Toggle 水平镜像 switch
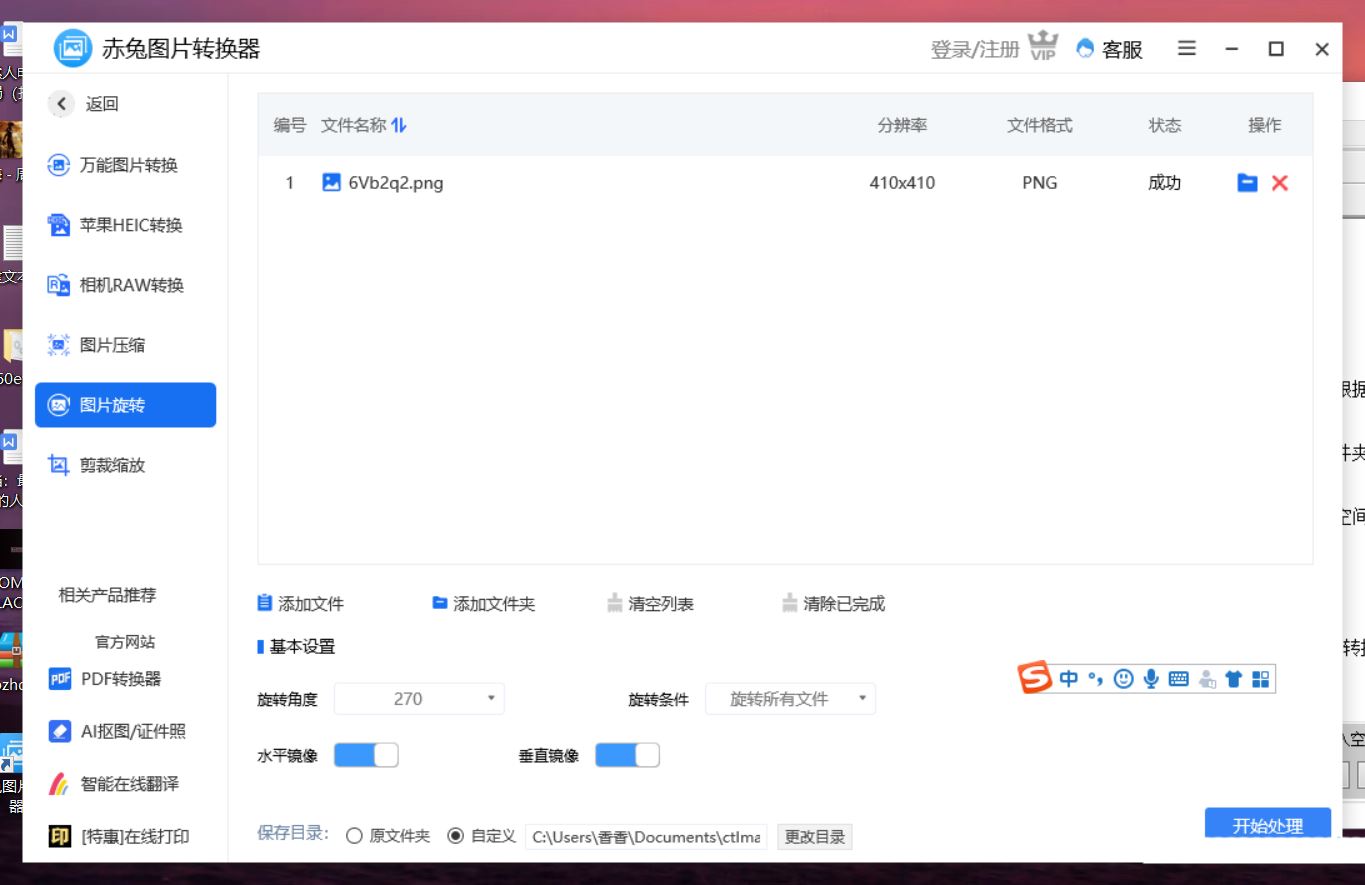 click(366, 755)
